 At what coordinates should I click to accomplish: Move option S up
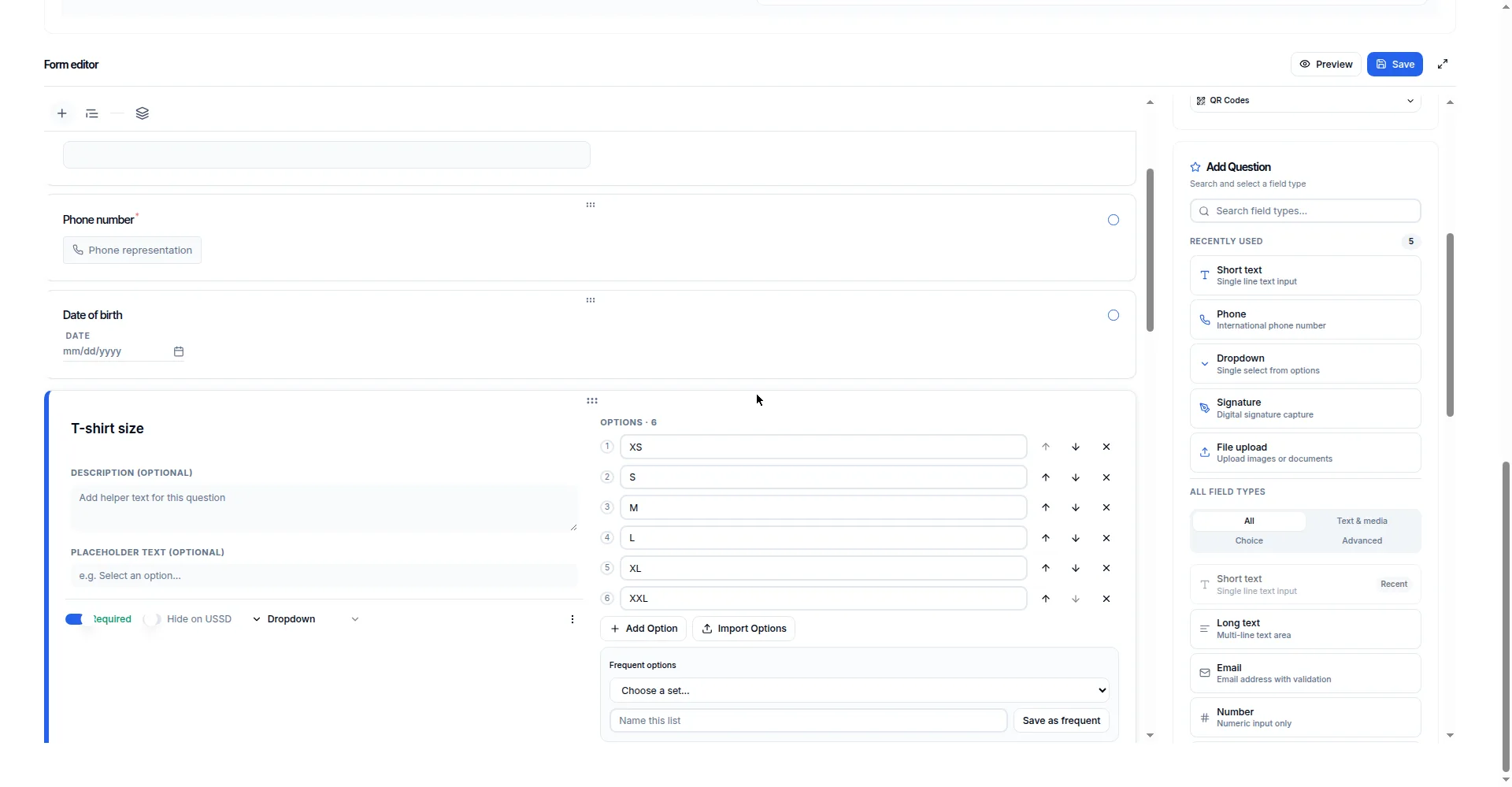pyautogui.click(x=1045, y=477)
